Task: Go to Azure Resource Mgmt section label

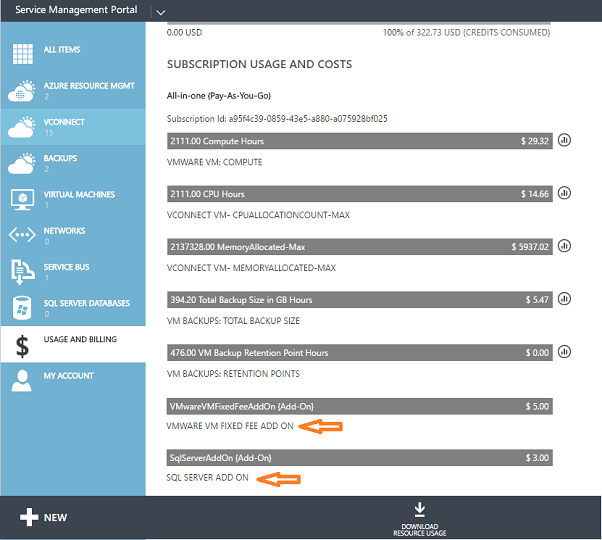Action: coord(89,86)
